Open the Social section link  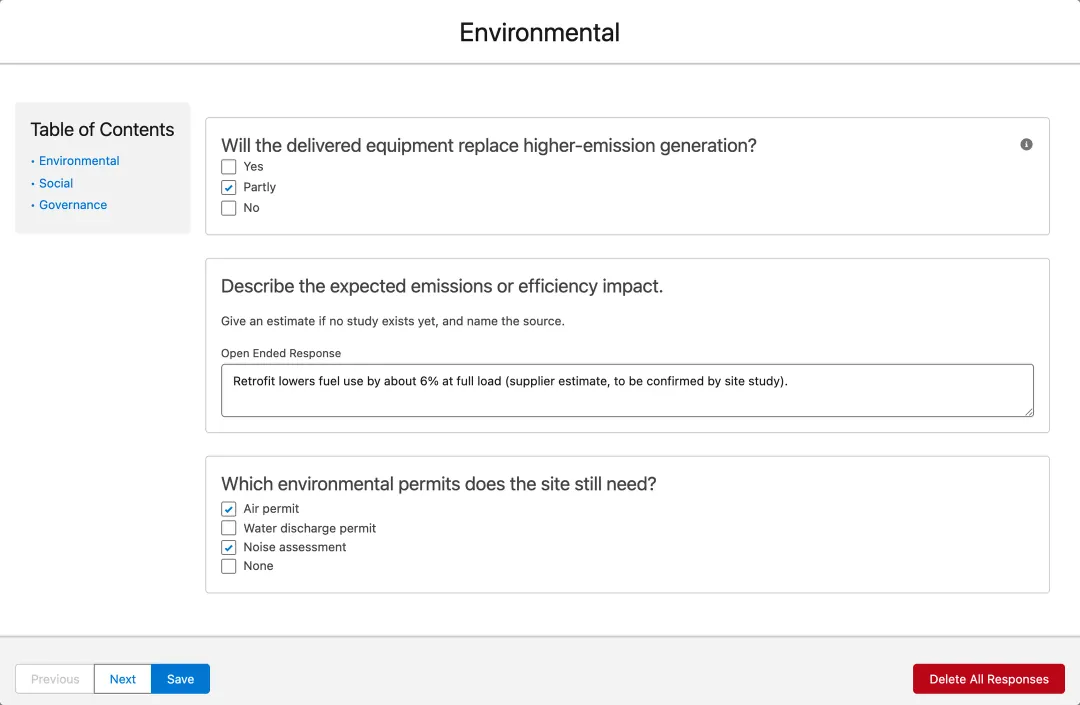pos(56,183)
